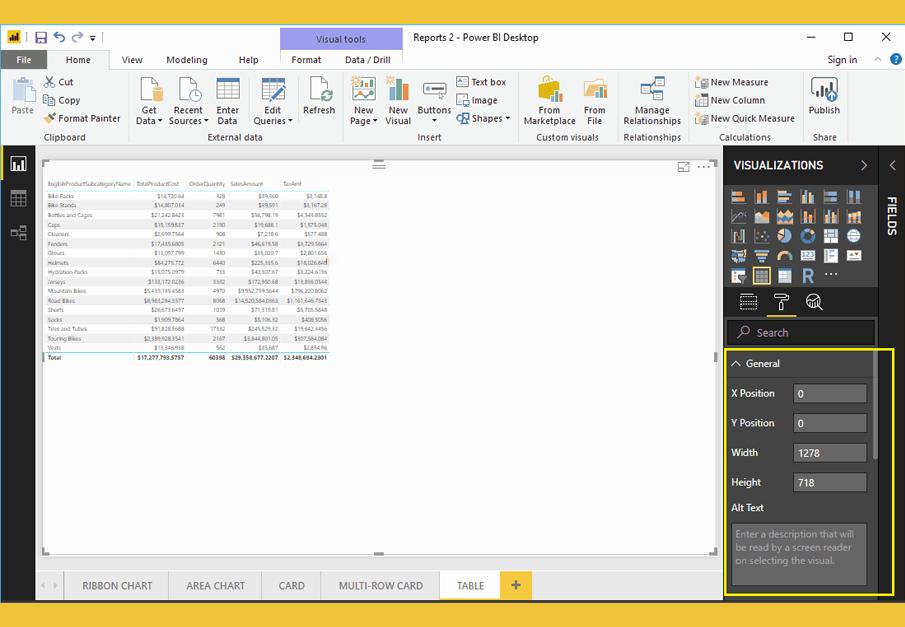Select the Pie chart visualization
Viewport: 905px width, 627px height.
(x=785, y=236)
